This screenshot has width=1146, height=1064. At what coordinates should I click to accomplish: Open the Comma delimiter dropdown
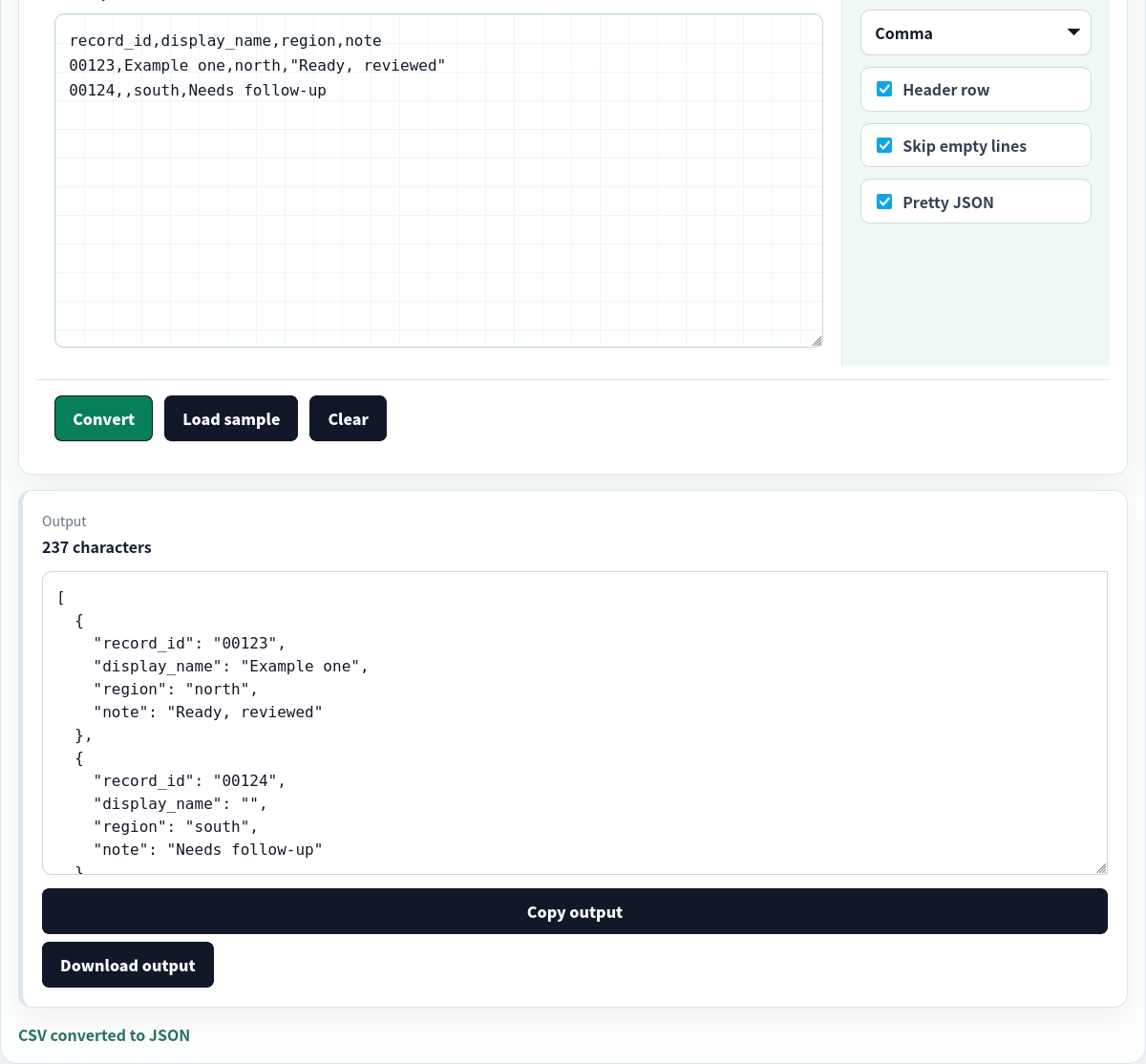coord(975,33)
